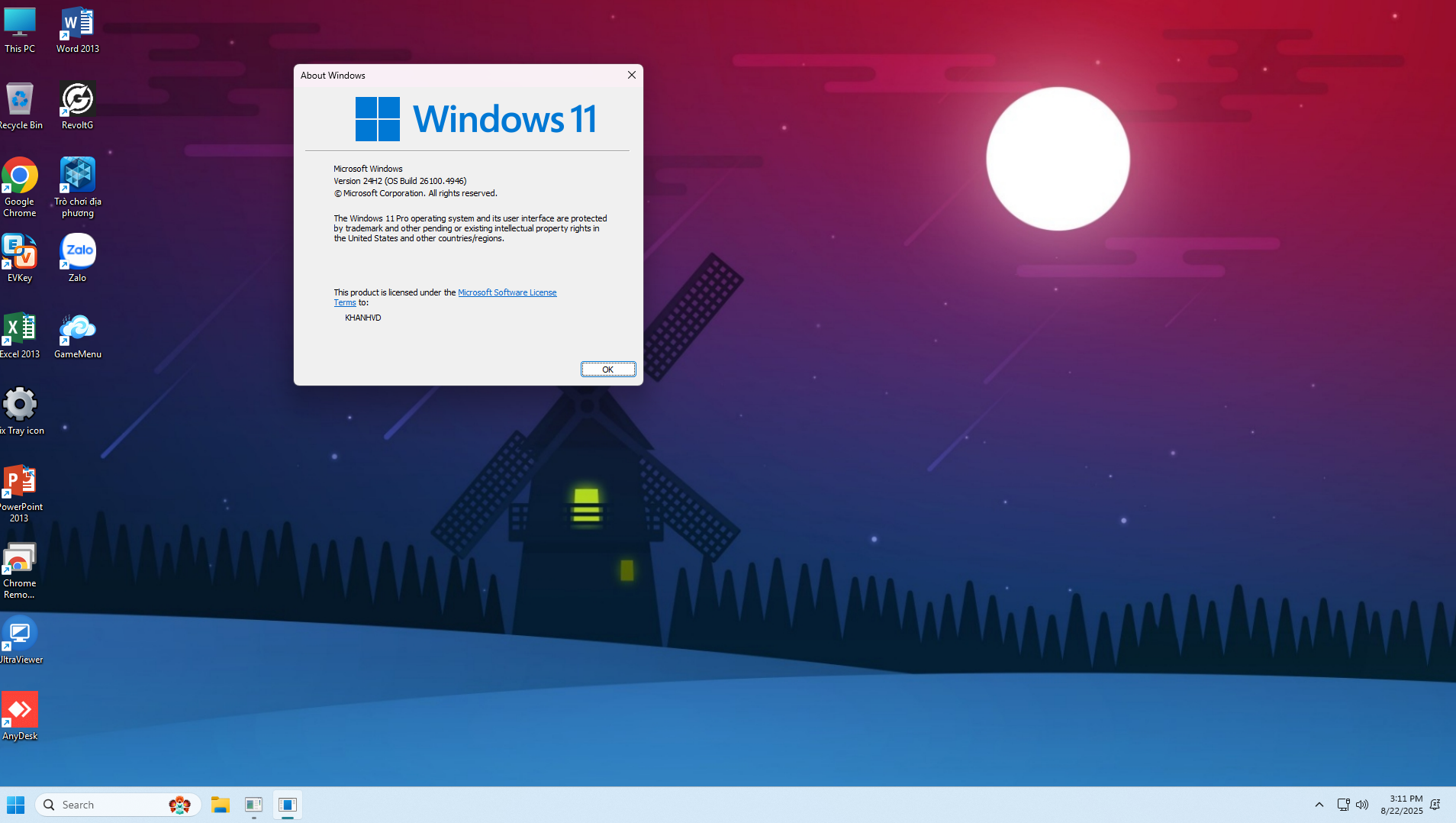Show hidden system tray icons
The width and height of the screenshot is (1456, 823).
point(1319,805)
